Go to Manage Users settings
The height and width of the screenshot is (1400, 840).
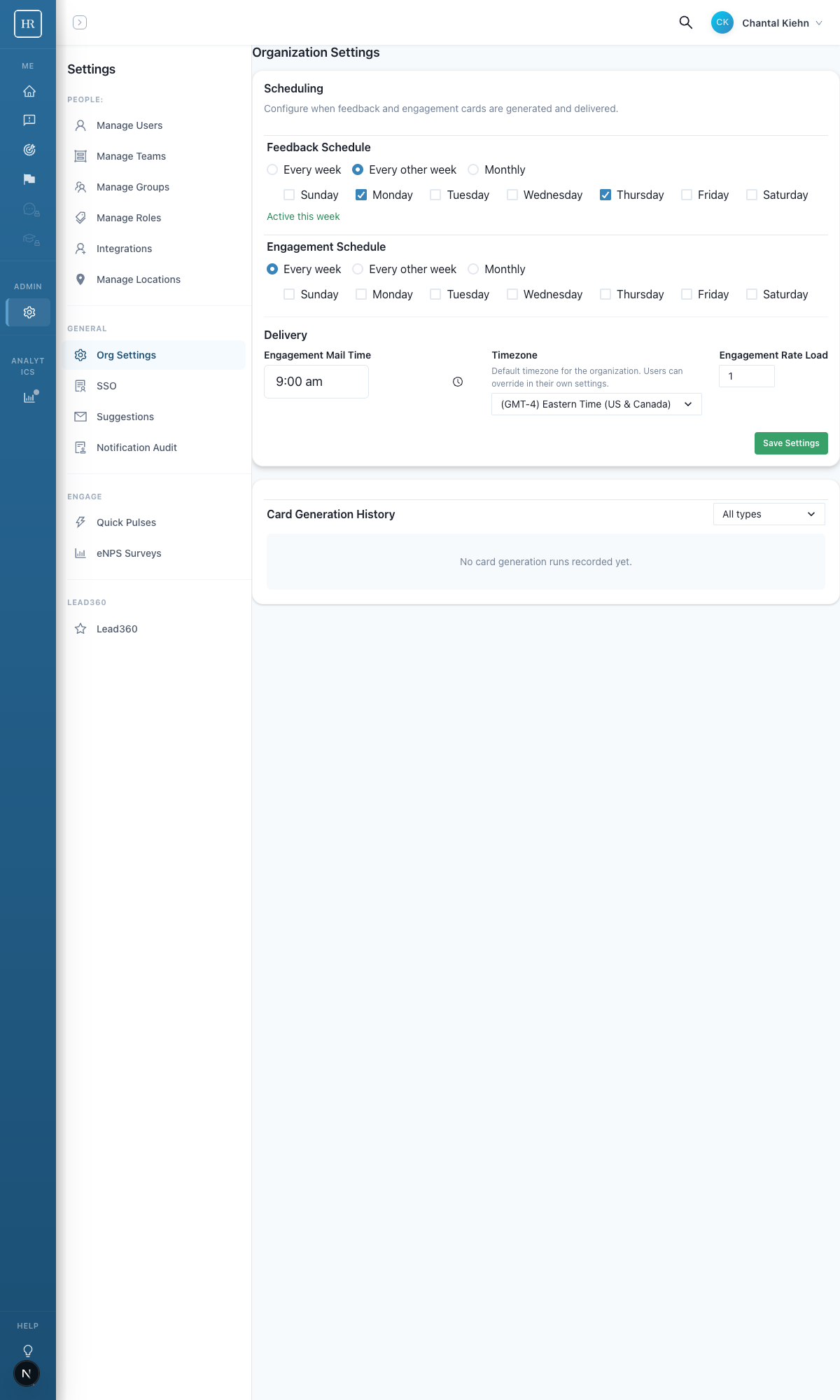(x=129, y=125)
